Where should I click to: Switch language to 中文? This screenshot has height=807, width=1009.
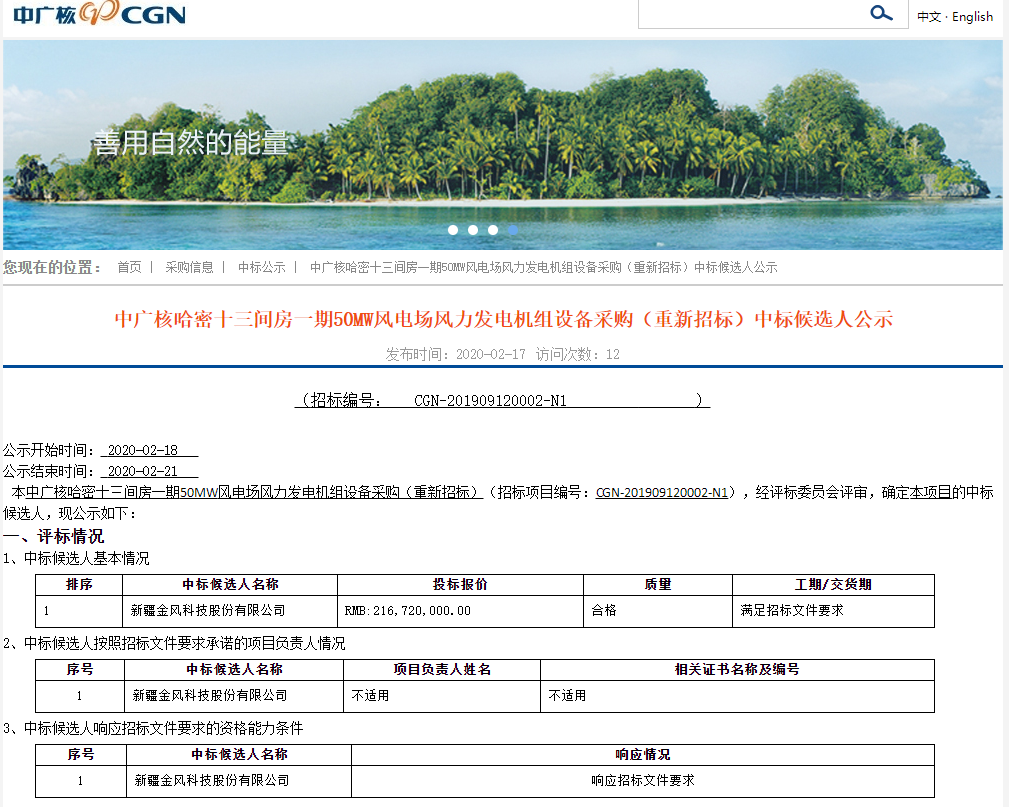coord(929,17)
